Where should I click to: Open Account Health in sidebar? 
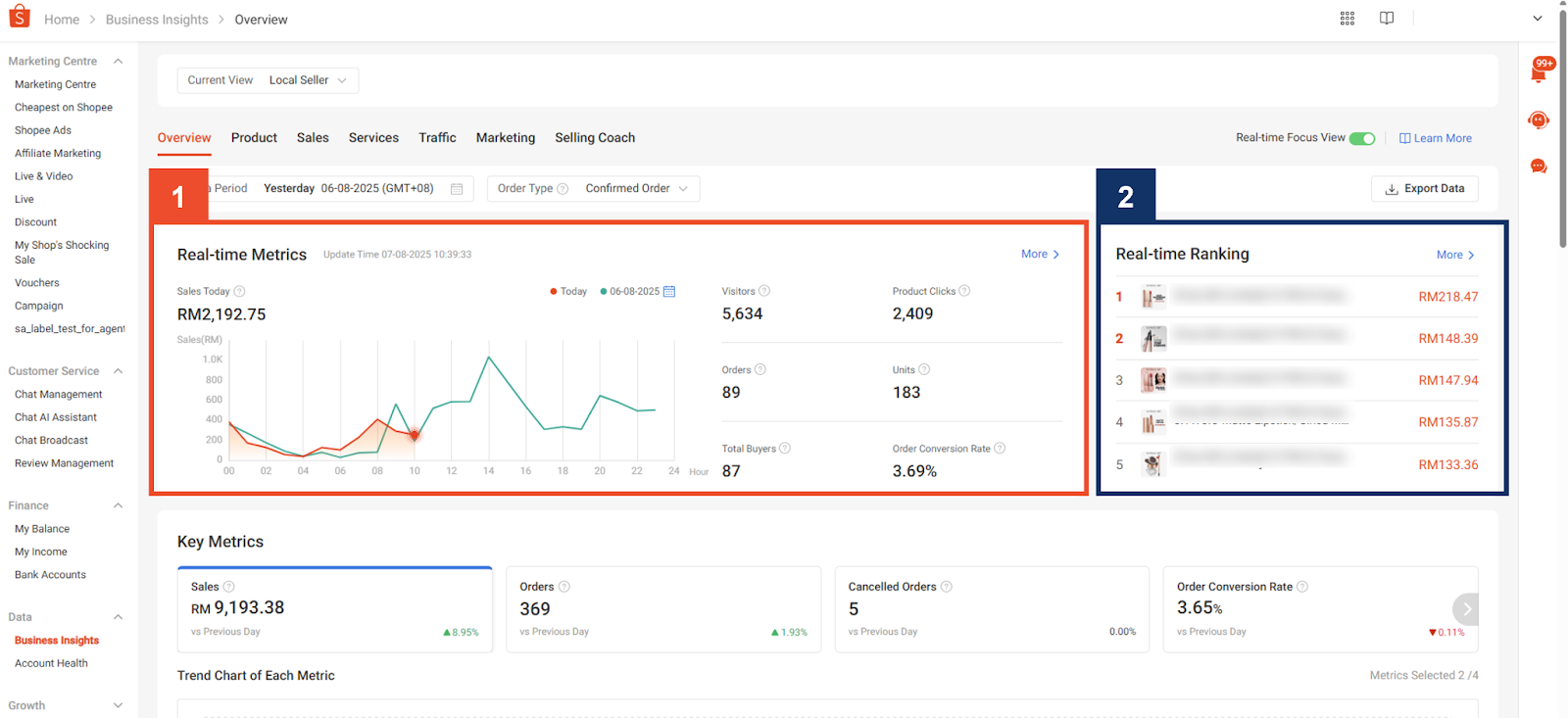51,663
